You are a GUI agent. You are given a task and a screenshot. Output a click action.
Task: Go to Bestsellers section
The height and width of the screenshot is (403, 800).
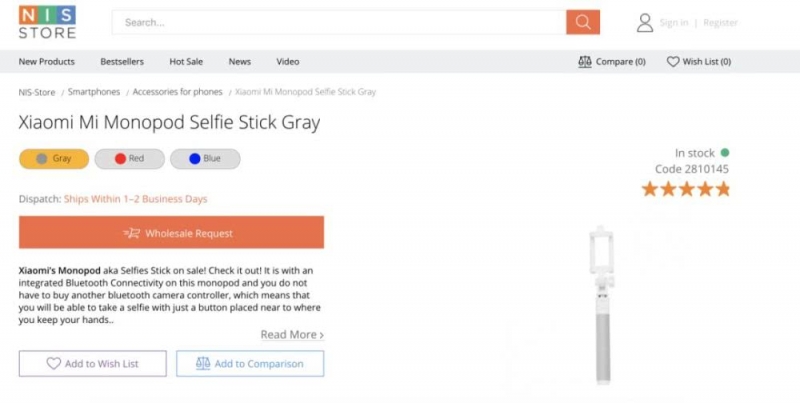tap(122, 61)
